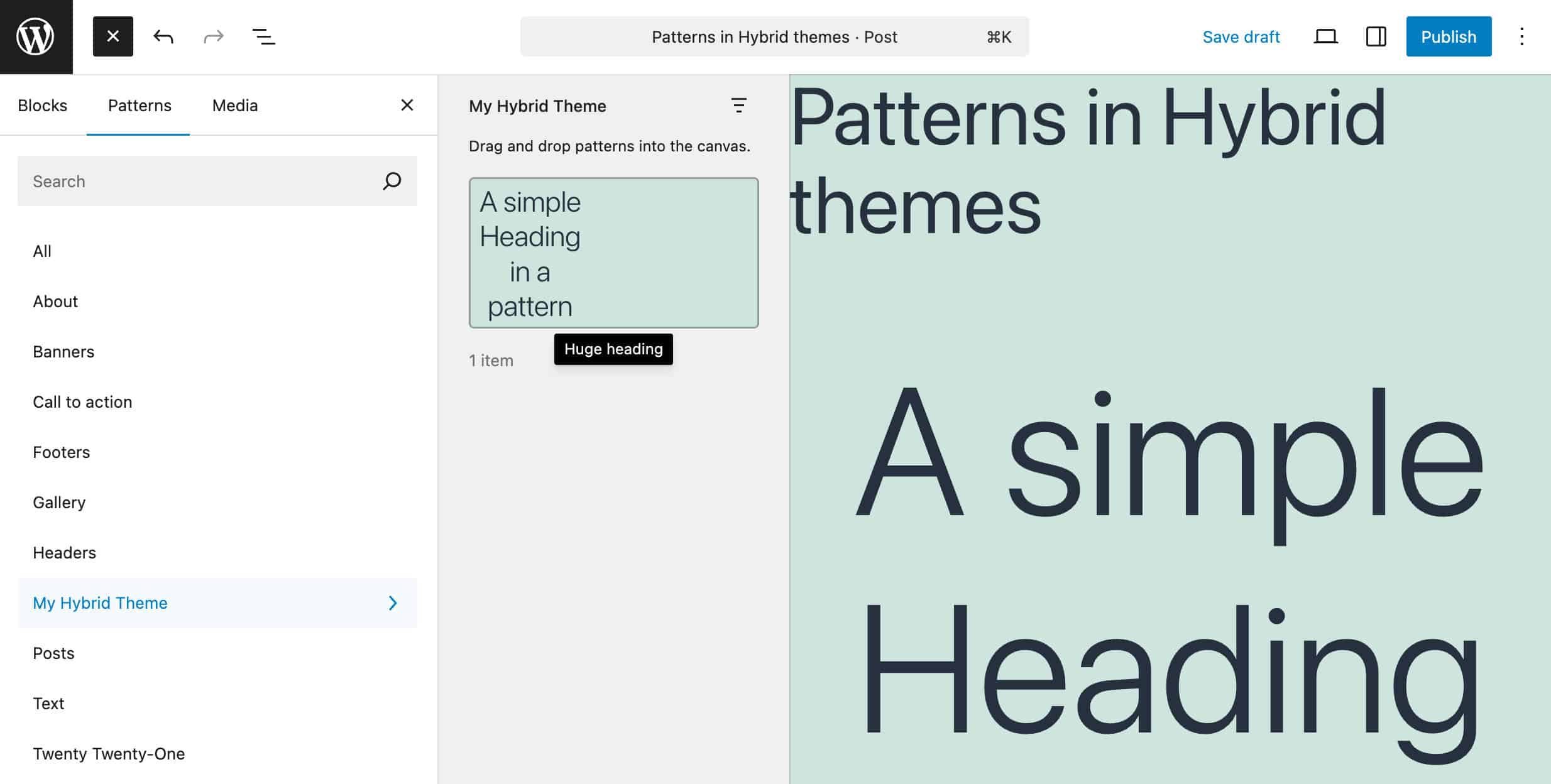Open the Options three-dot menu

[1521, 36]
